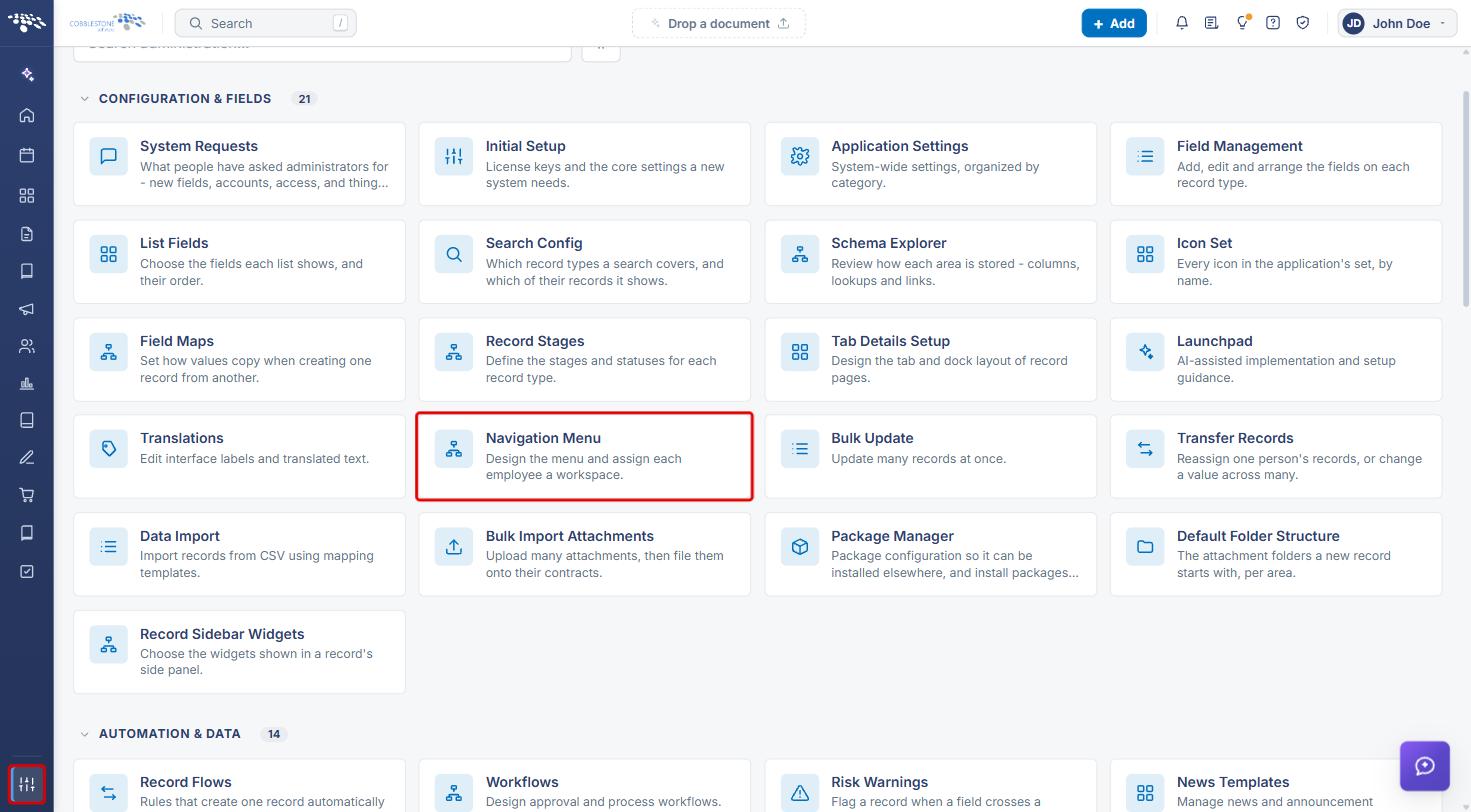Open the pencil icon in left sidebar

(27, 458)
